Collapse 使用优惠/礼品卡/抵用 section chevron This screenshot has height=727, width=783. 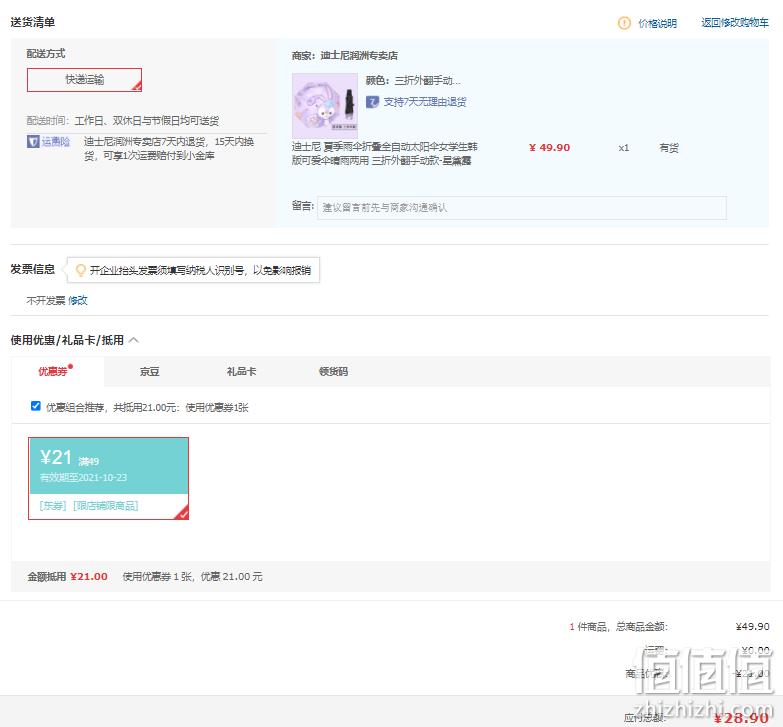tap(134, 340)
